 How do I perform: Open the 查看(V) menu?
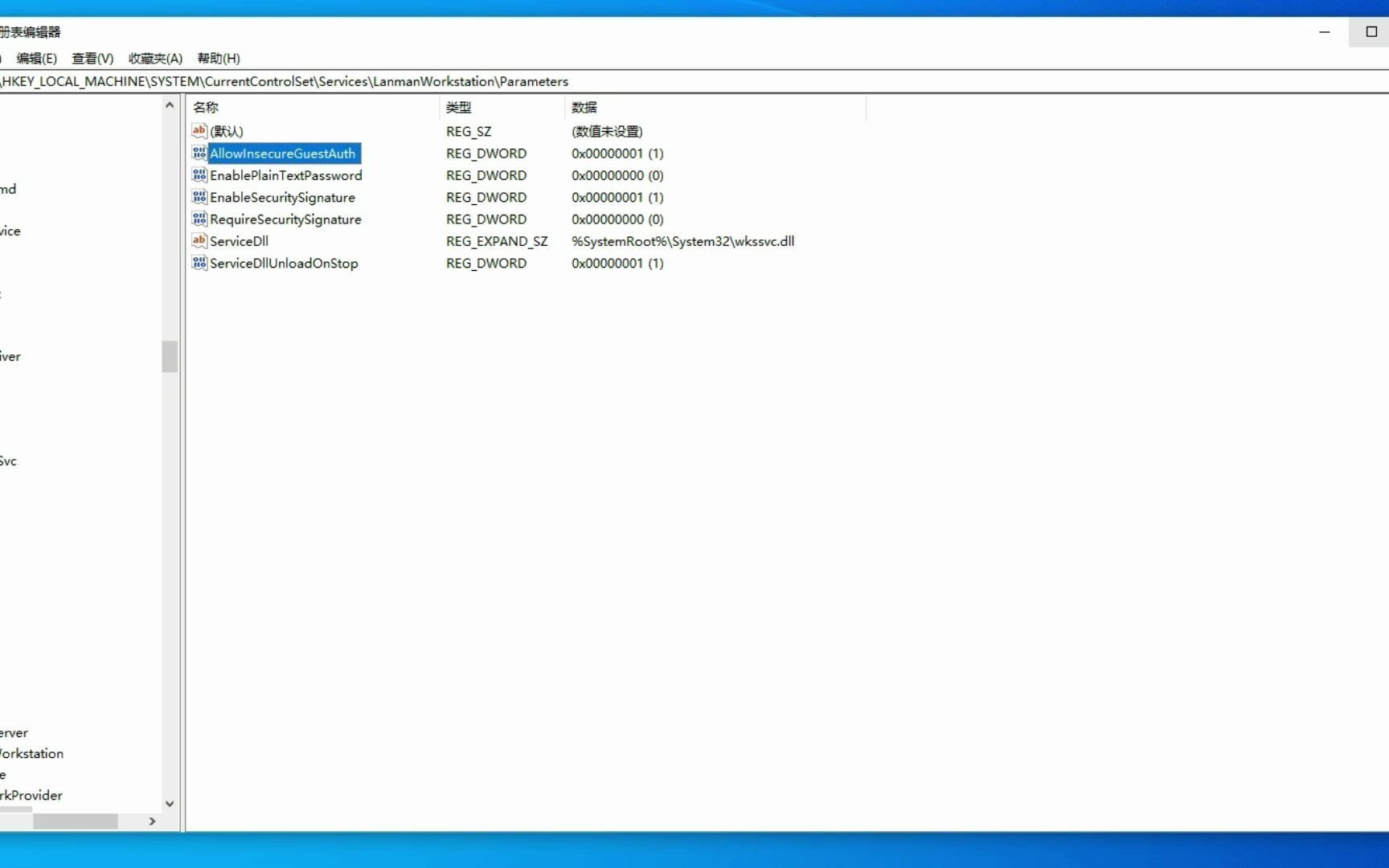pos(92,59)
